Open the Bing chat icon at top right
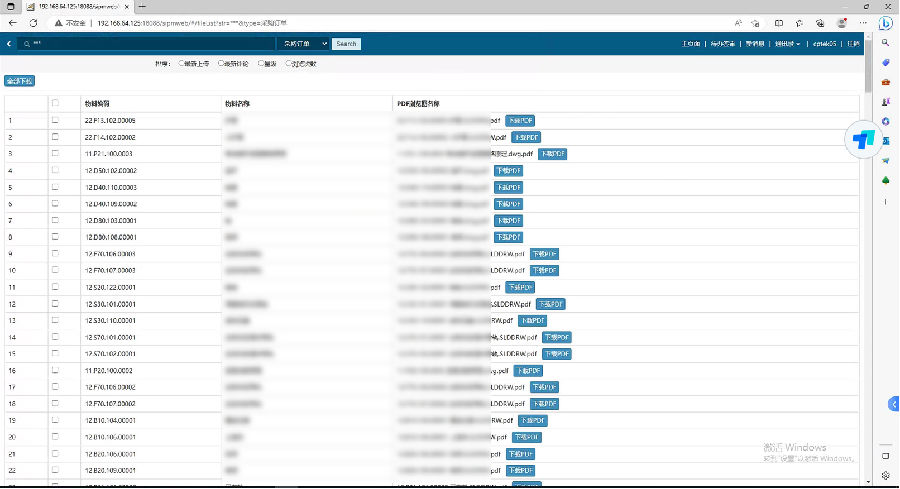This screenshot has width=900, height=489. pos(886,23)
